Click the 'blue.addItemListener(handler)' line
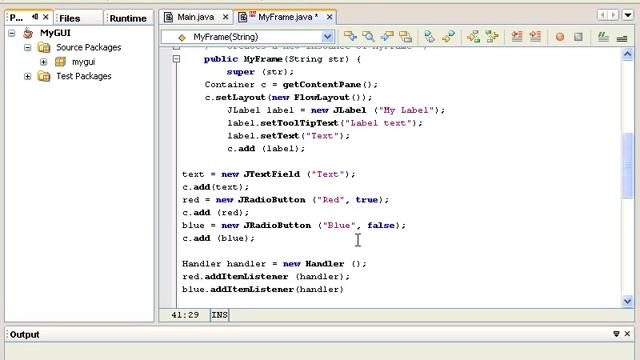Viewport: 640px width, 360px height. point(263,289)
